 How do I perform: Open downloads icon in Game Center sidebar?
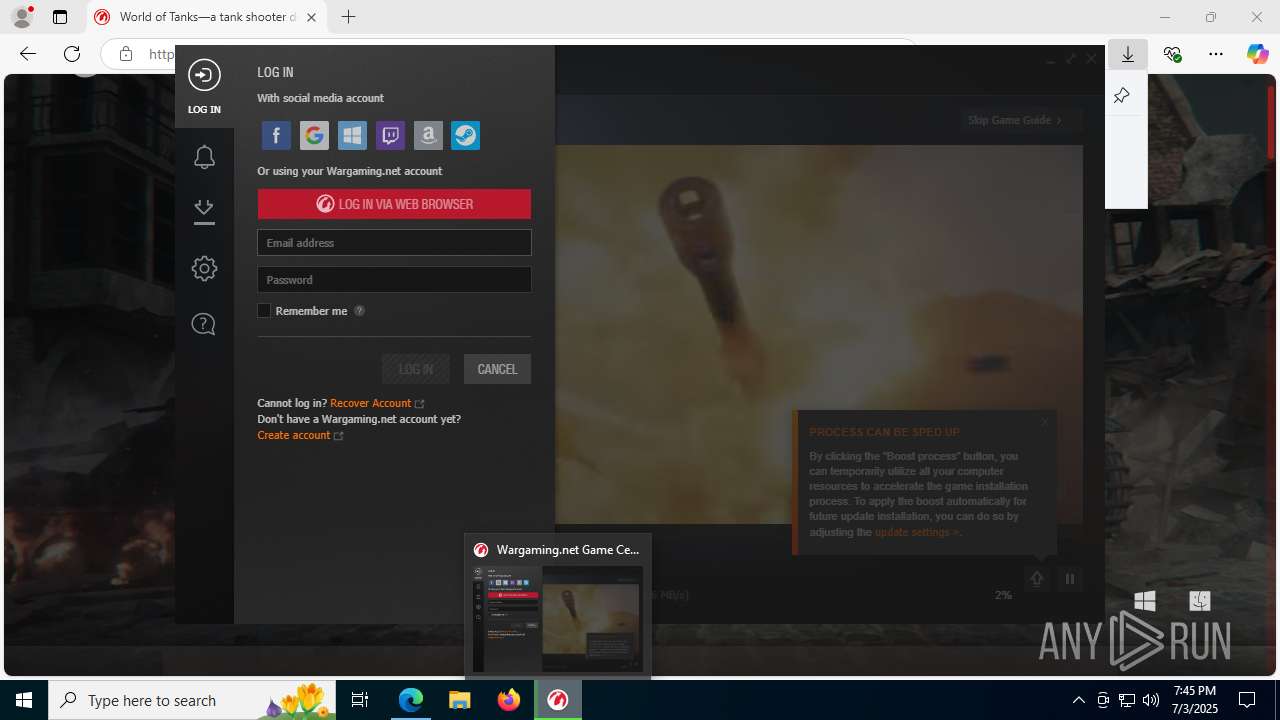point(204,211)
